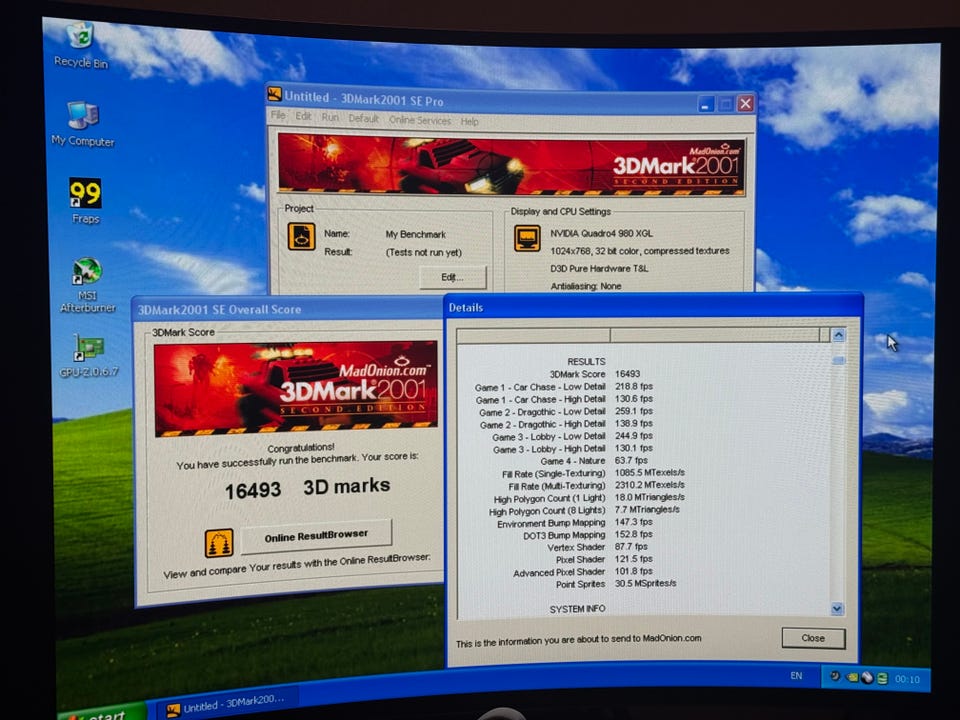960x720 pixels.
Task: Click the Edit... button in Project
Action: (453, 277)
